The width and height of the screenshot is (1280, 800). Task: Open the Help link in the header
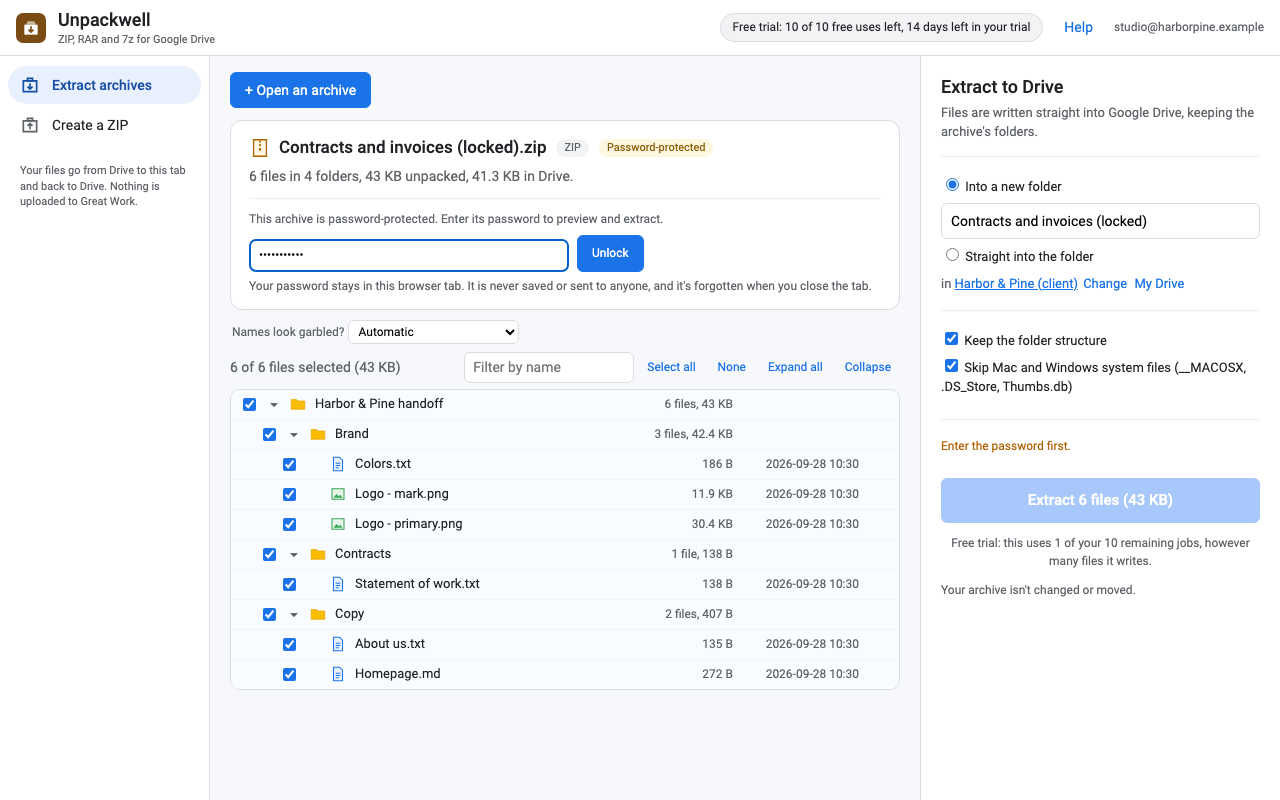(x=1078, y=27)
